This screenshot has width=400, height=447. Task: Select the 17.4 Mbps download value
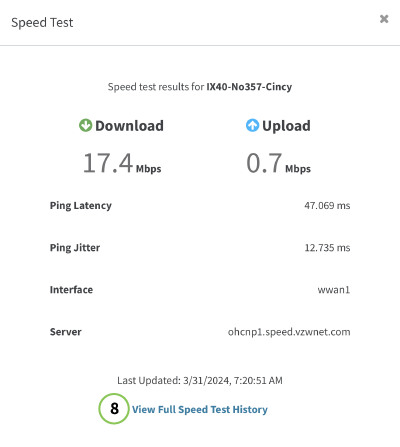[122, 163]
